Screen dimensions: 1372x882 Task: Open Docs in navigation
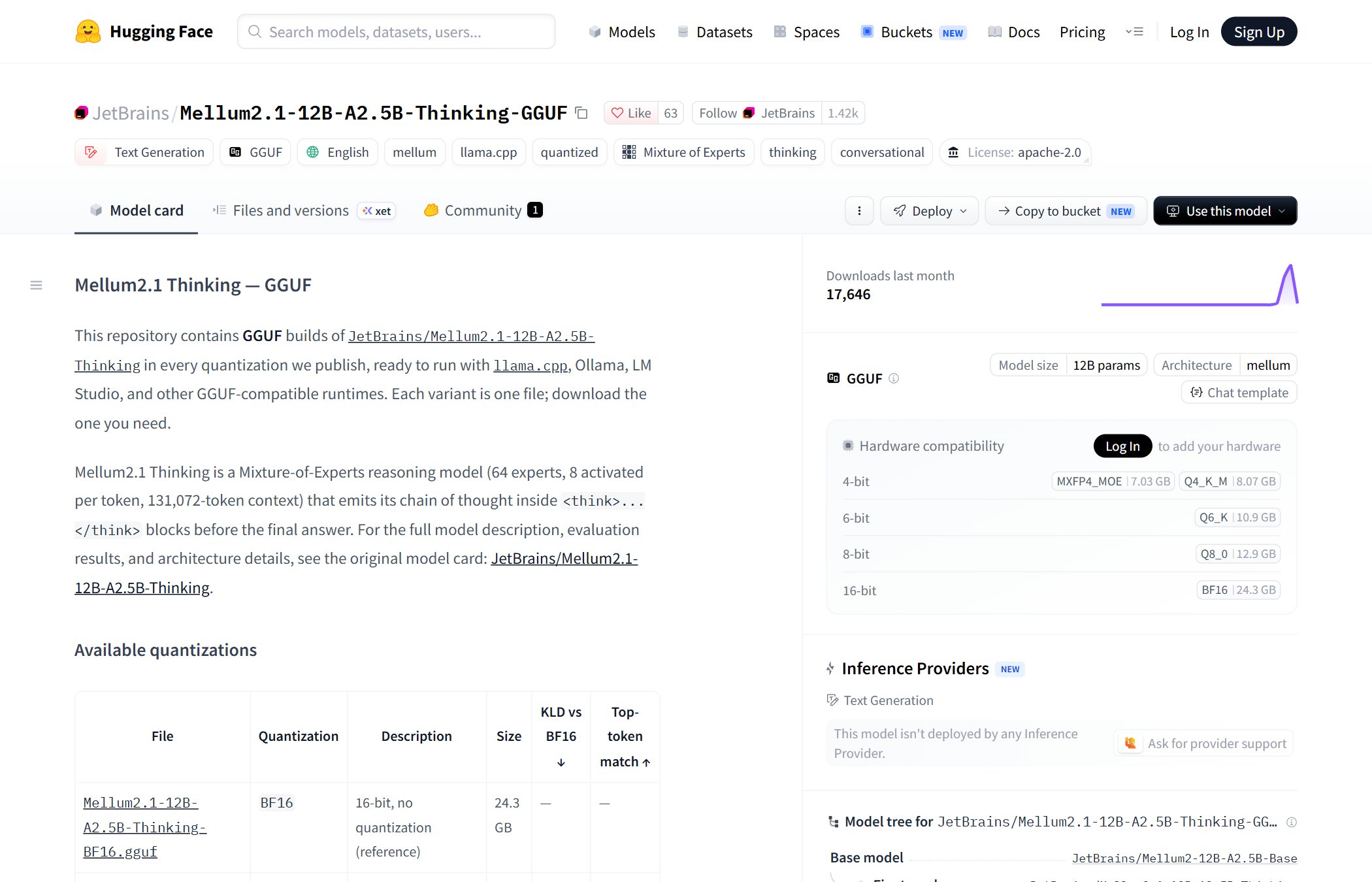click(x=1014, y=32)
